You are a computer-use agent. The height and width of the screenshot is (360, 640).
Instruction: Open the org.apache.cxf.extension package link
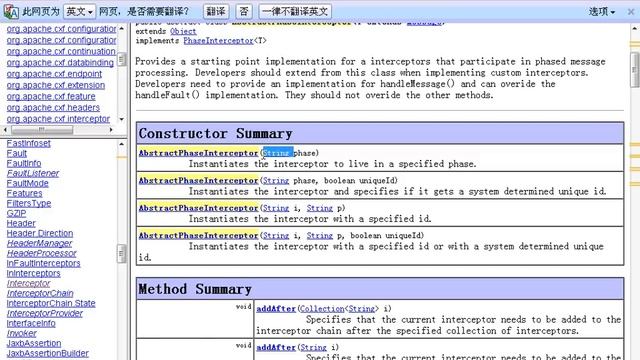point(56,85)
